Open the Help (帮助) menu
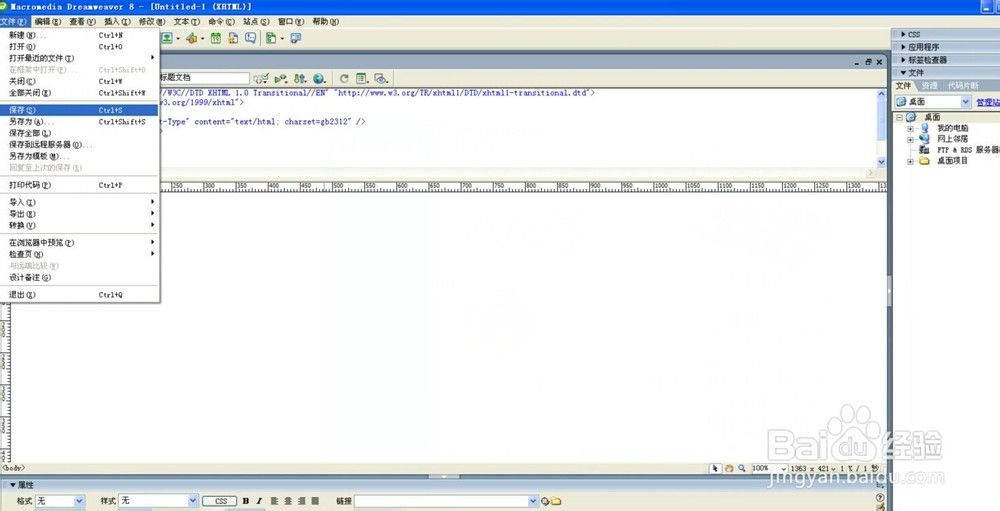 (x=325, y=22)
